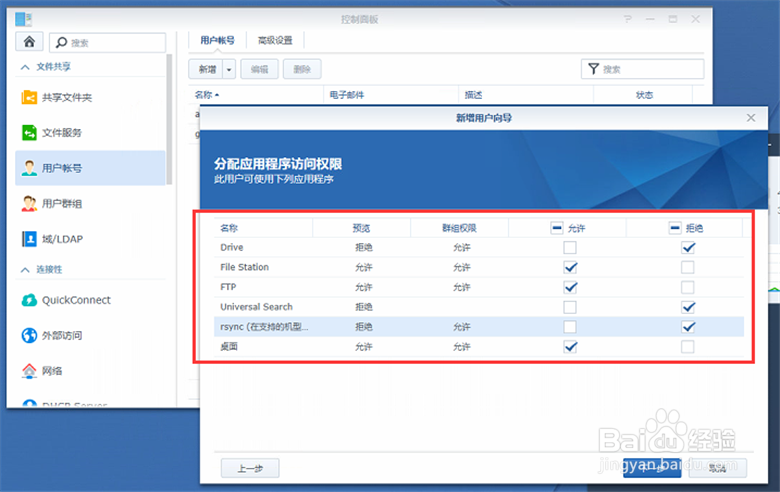The width and height of the screenshot is (780, 492).
Task: Open the 外部访问 external access icon
Action: click(x=29, y=335)
